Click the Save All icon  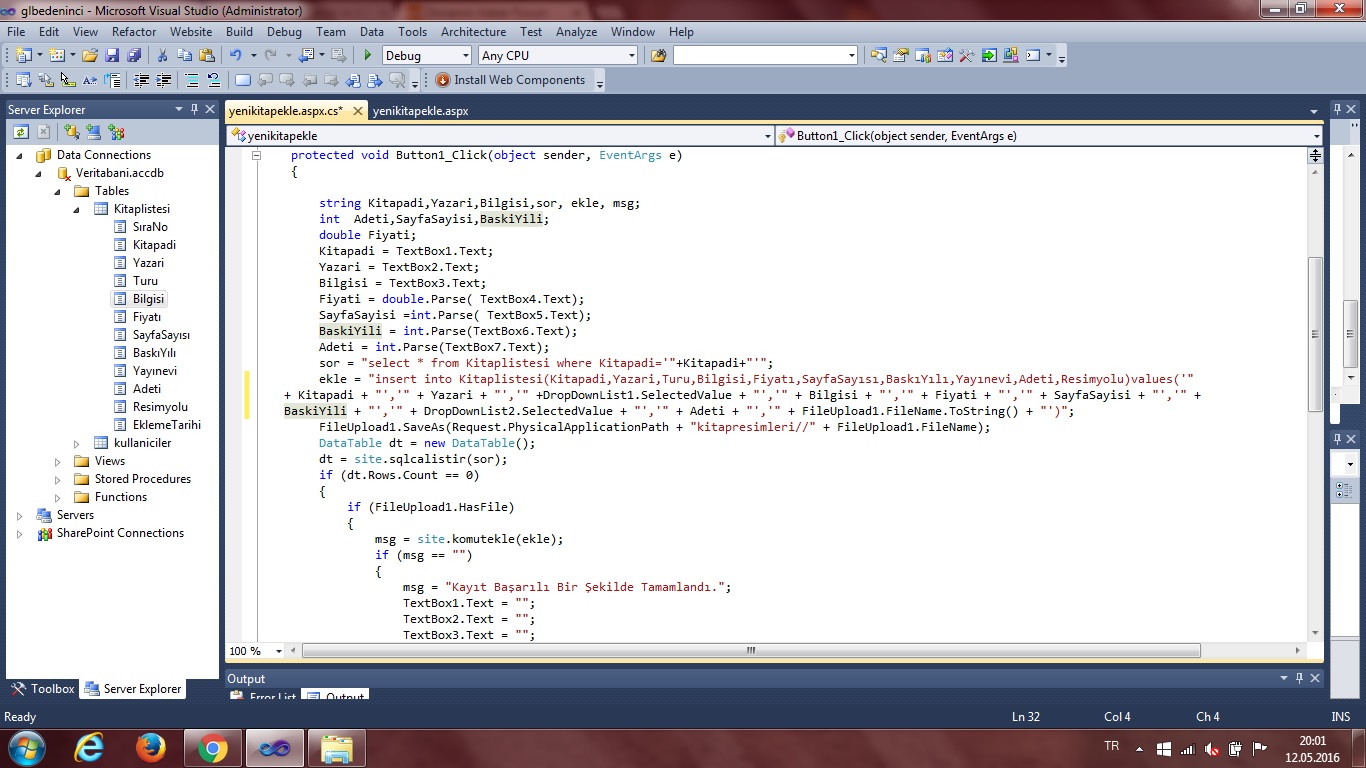point(134,55)
